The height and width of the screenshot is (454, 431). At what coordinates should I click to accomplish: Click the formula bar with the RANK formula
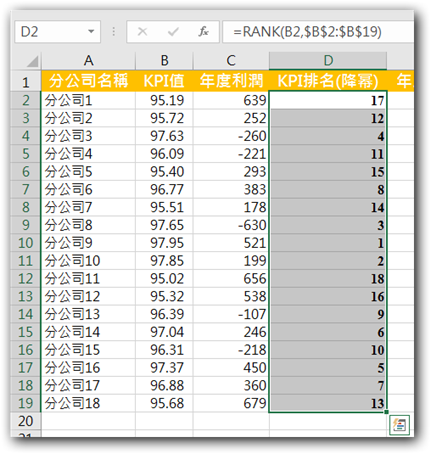318,32
